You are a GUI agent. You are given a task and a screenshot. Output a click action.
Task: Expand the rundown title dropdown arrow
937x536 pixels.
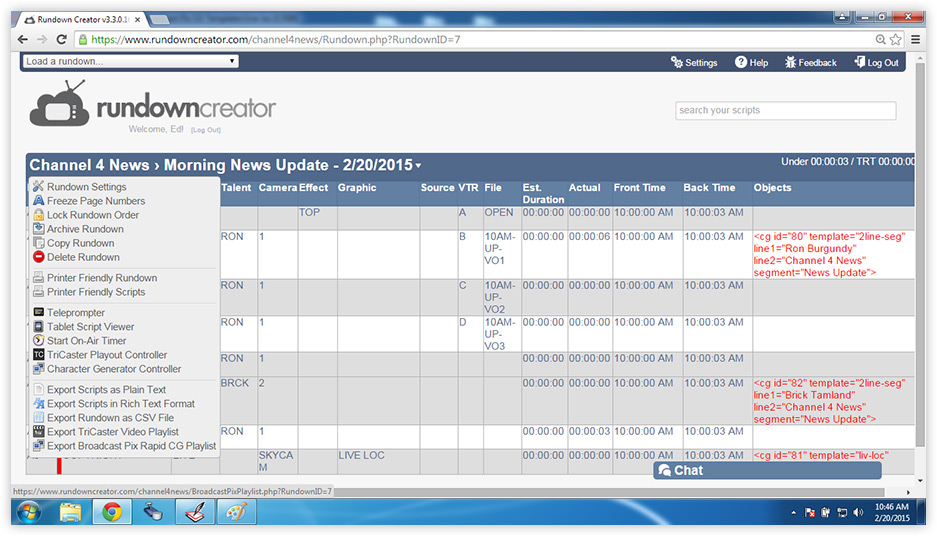[418, 166]
